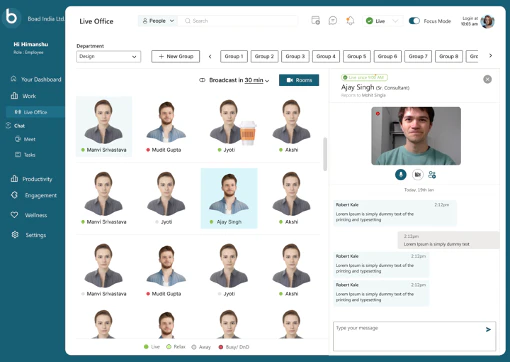Select highlighted Ajay Singh avatar card

click(229, 198)
